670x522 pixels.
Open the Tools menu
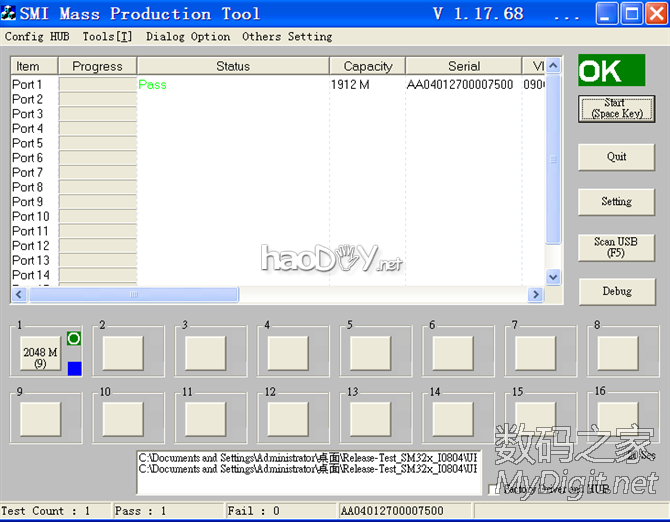click(x=106, y=37)
